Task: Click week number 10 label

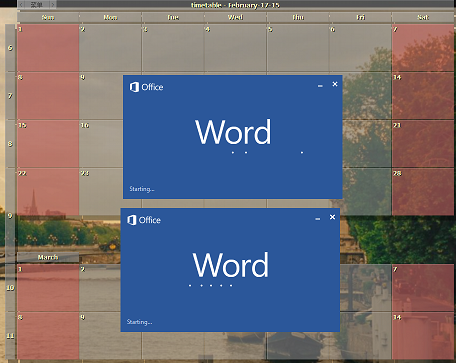Action: [10, 288]
